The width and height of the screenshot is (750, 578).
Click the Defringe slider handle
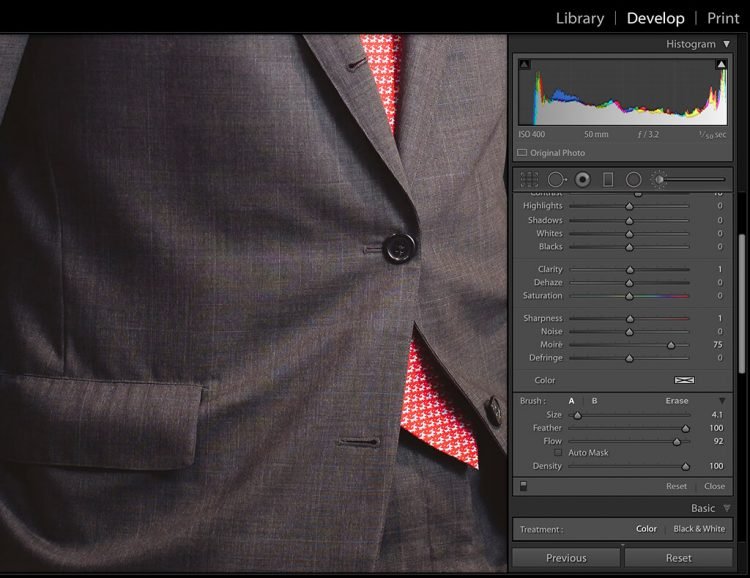629,358
